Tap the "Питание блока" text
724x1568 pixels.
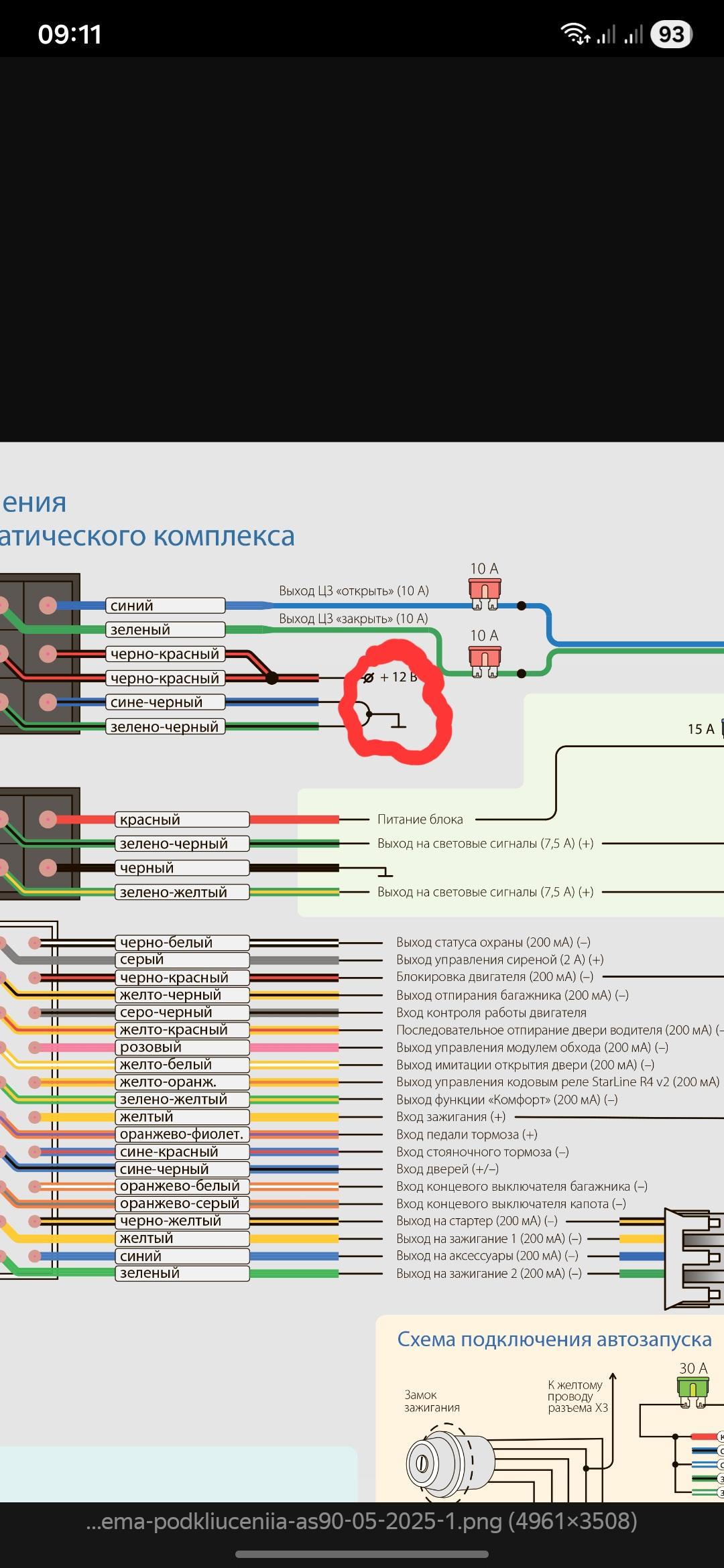pyautogui.click(x=420, y=820)
